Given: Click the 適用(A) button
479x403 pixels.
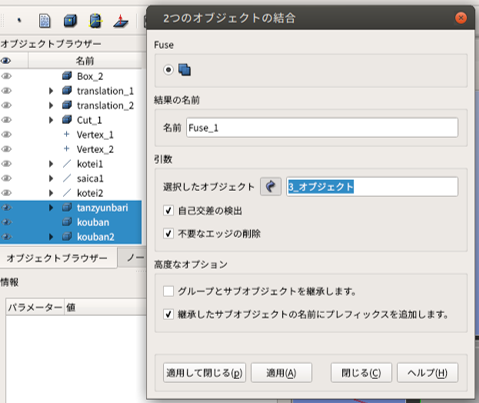Looking at the screenshot, I should (x=281, y=372).
